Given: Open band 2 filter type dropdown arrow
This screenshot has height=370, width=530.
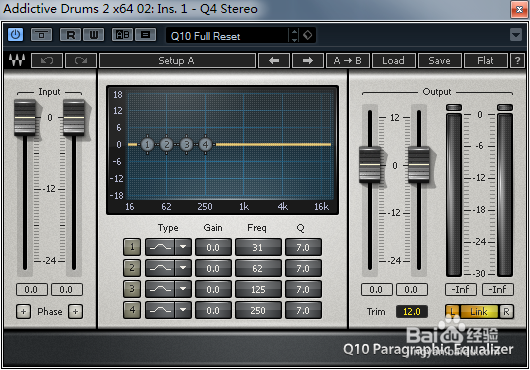Looking at the screenshot, I should pyautogui.click(x=183, y=268).
